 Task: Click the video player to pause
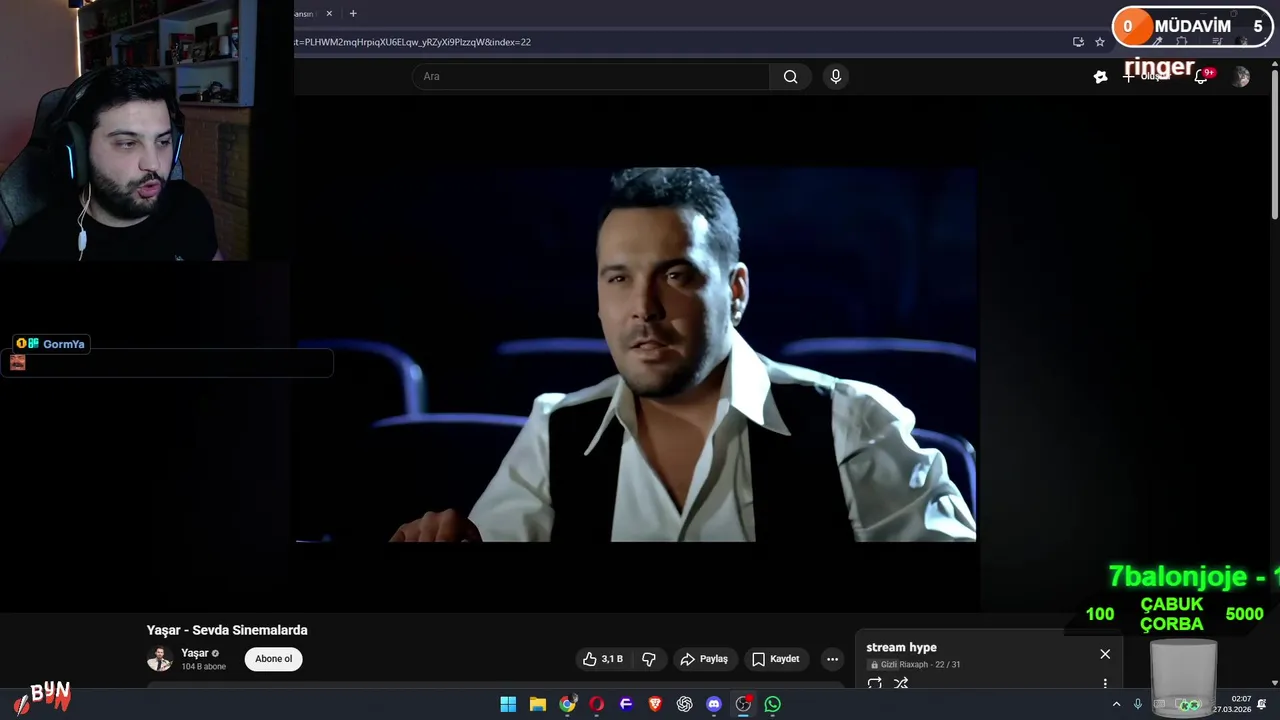pos(636,354)
